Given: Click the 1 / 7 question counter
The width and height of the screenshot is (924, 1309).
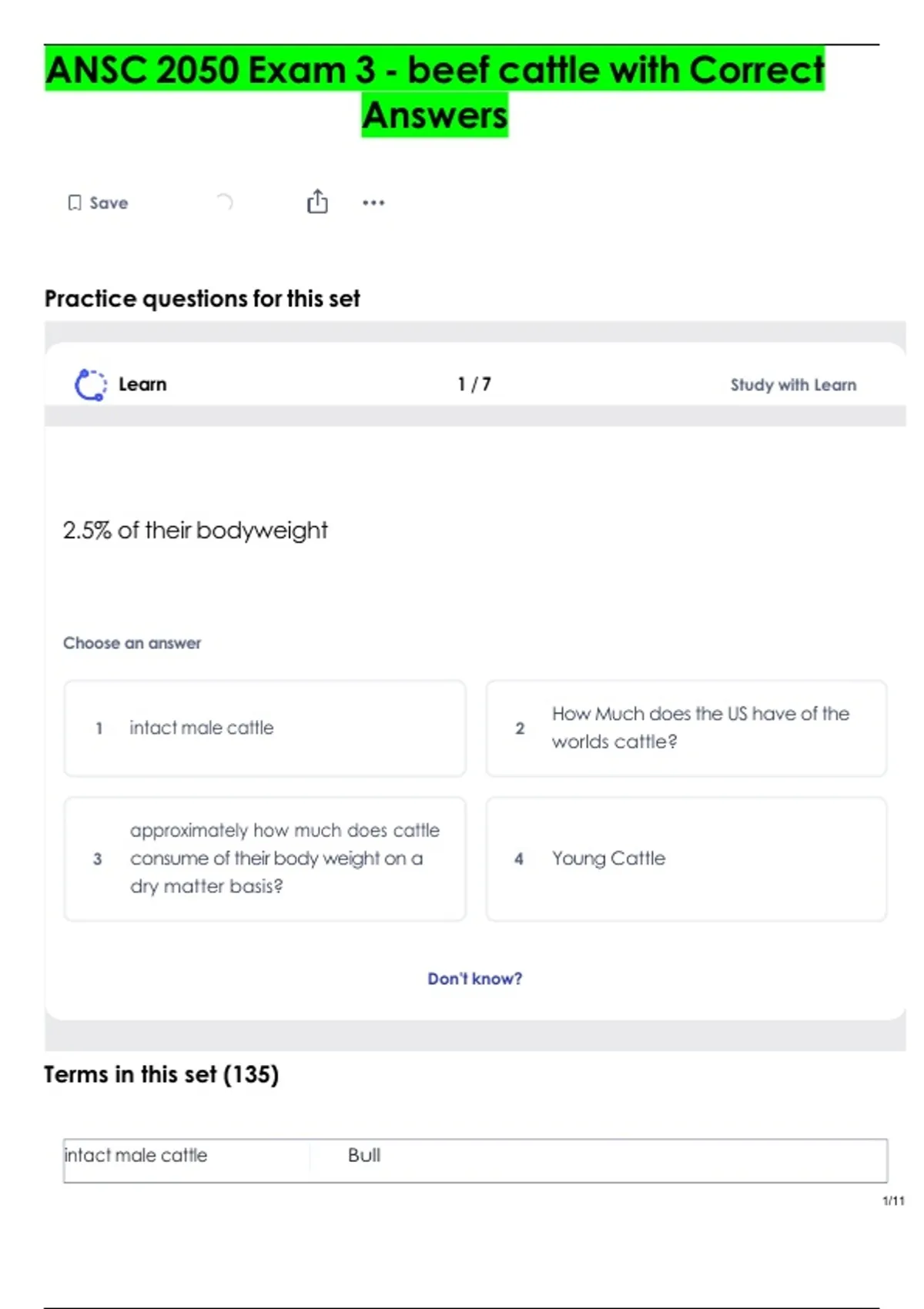Looking at the screenshot, I should (474, 384).
